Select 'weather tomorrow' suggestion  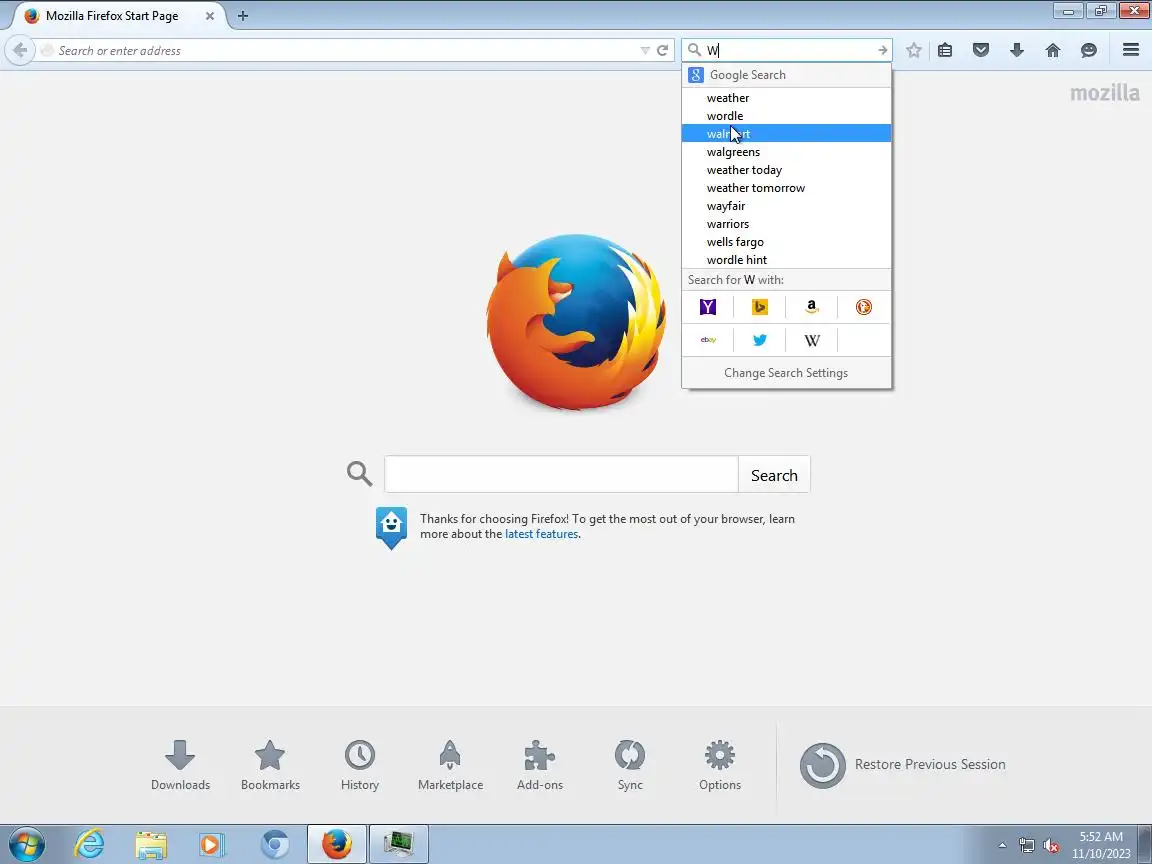click(x=786, y=188)
